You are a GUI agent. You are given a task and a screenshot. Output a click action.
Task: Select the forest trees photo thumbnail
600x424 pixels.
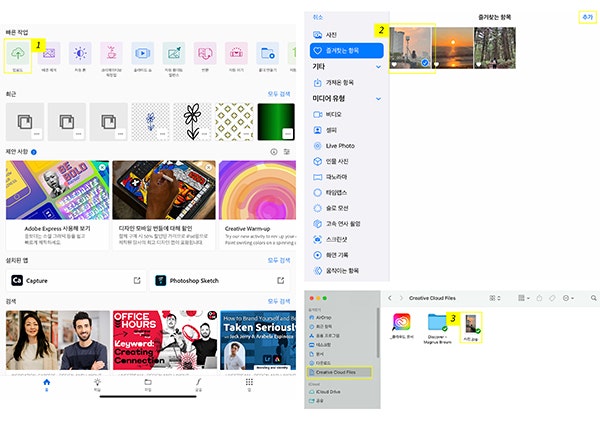(495, 48)
